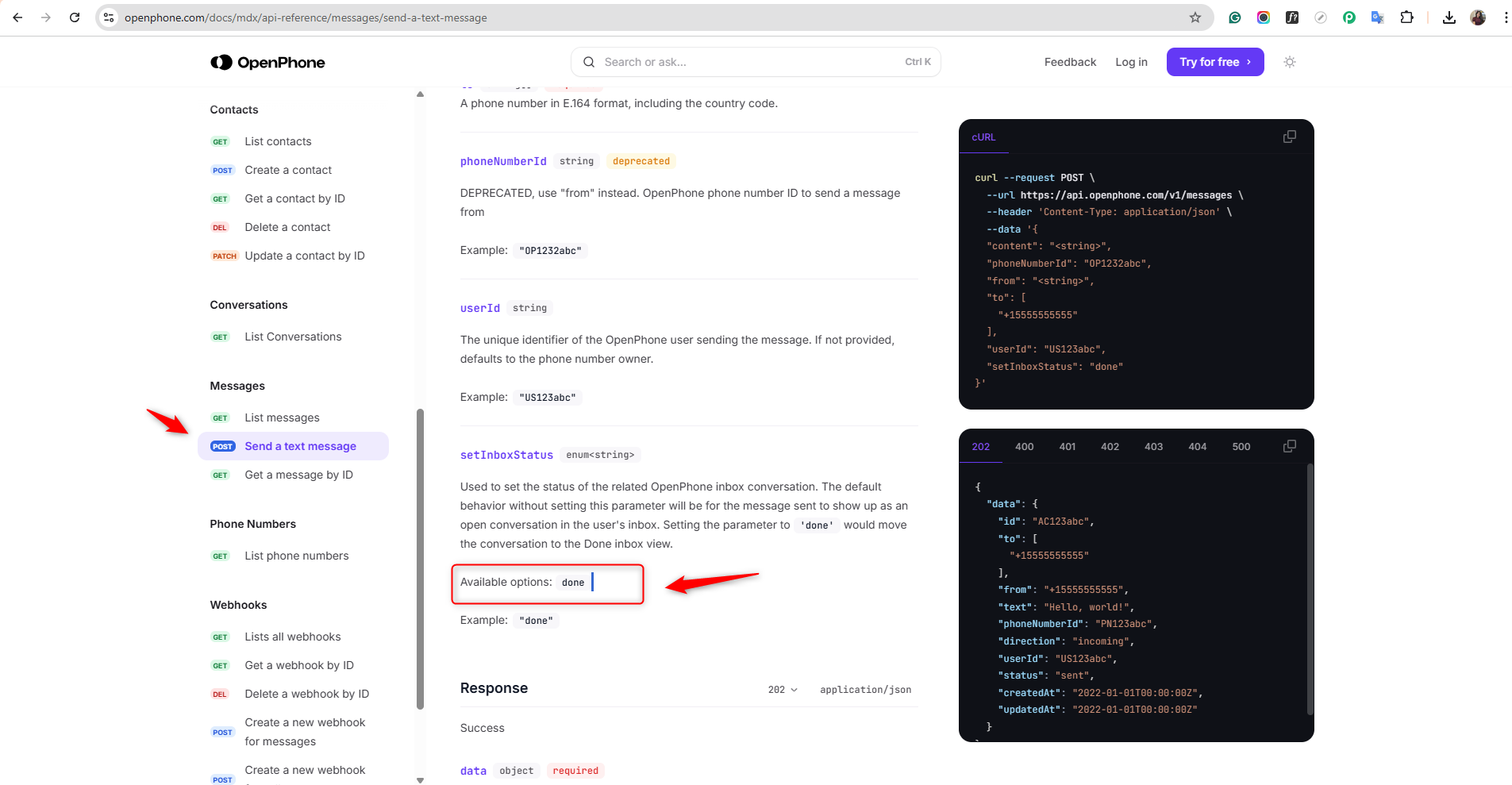Click the application/json label
Image resolution: width=1512 pixels, height=785 pixels.
click(x=865, y=690)
